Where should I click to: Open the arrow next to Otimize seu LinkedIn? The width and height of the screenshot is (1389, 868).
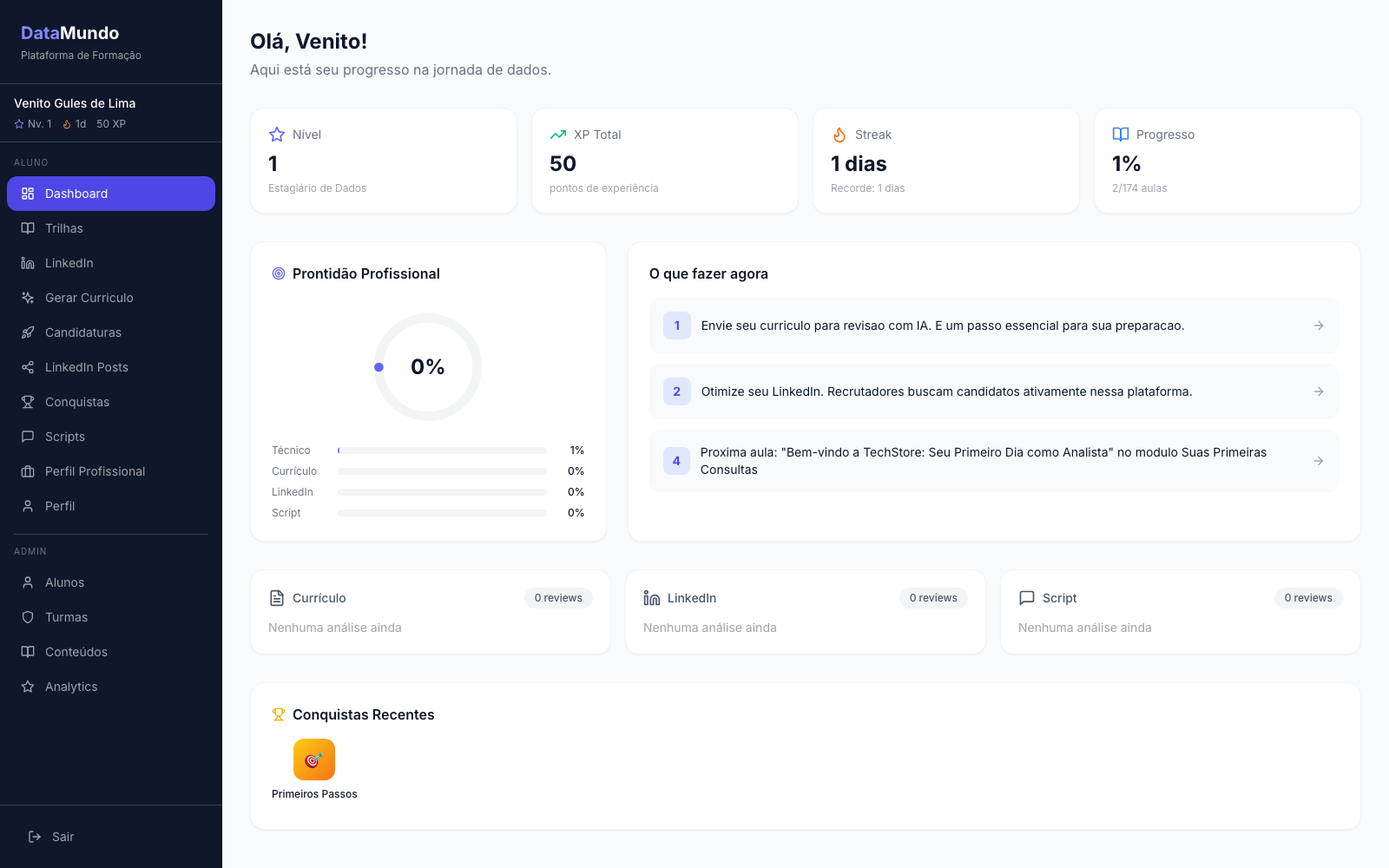point(1319,391)
